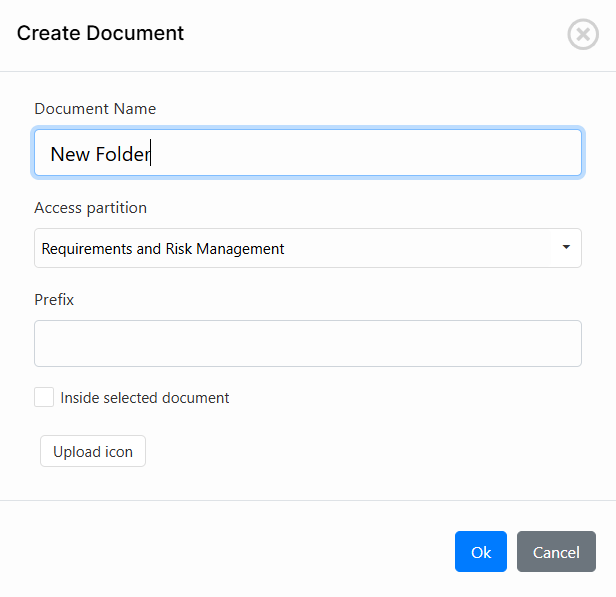Click the 'Access partition' label
Viewport: 616px width, 597px height.
90,208
